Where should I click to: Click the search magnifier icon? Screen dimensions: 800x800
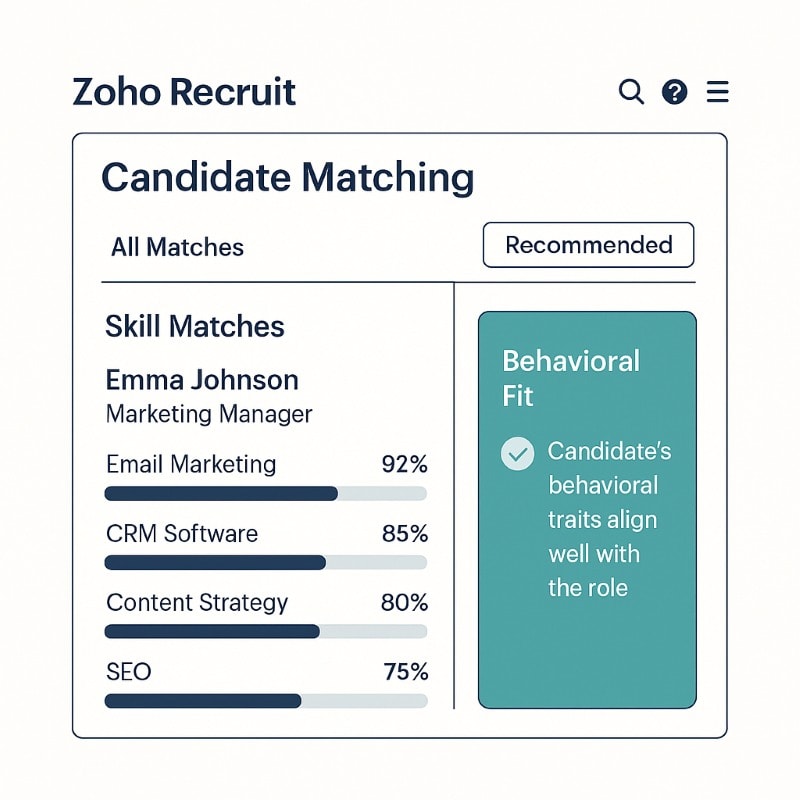pyautogui.click(x=631, y=92)
